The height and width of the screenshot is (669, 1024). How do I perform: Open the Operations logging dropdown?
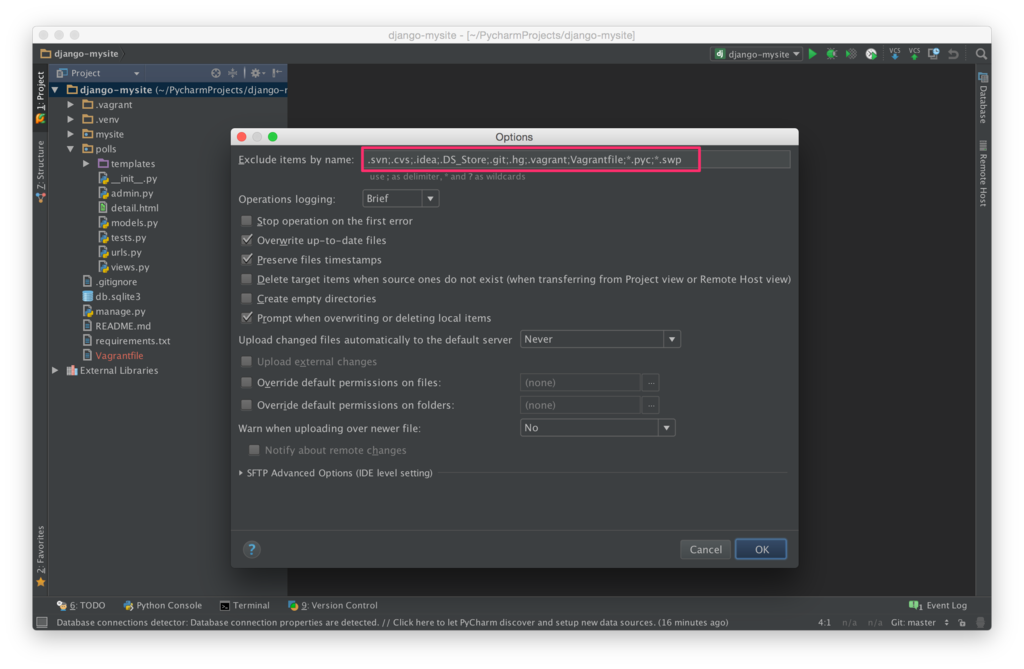(400, 199)
